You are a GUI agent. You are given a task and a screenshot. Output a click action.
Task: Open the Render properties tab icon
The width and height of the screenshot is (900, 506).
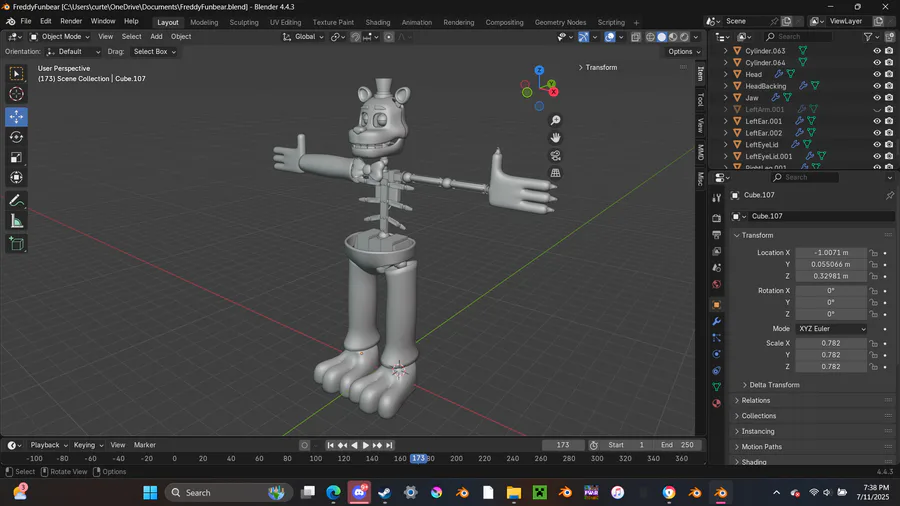716,218
